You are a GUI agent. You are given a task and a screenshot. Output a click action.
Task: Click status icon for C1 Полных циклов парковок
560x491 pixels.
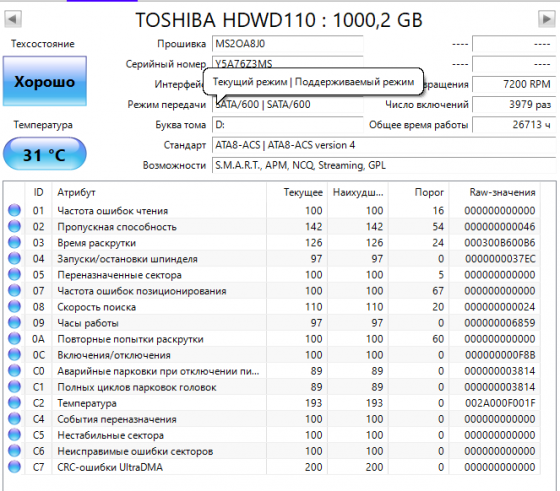pyautogui.click(x=14, y=387)
